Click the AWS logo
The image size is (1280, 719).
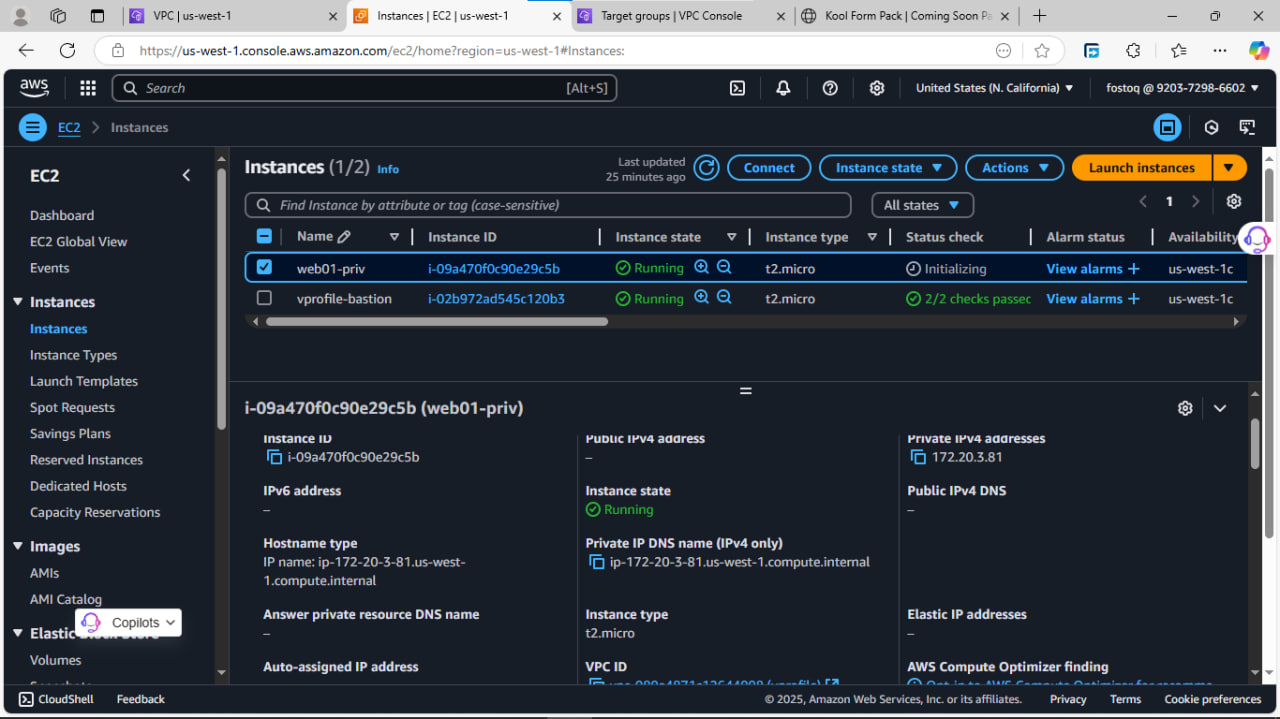(34, 88)
